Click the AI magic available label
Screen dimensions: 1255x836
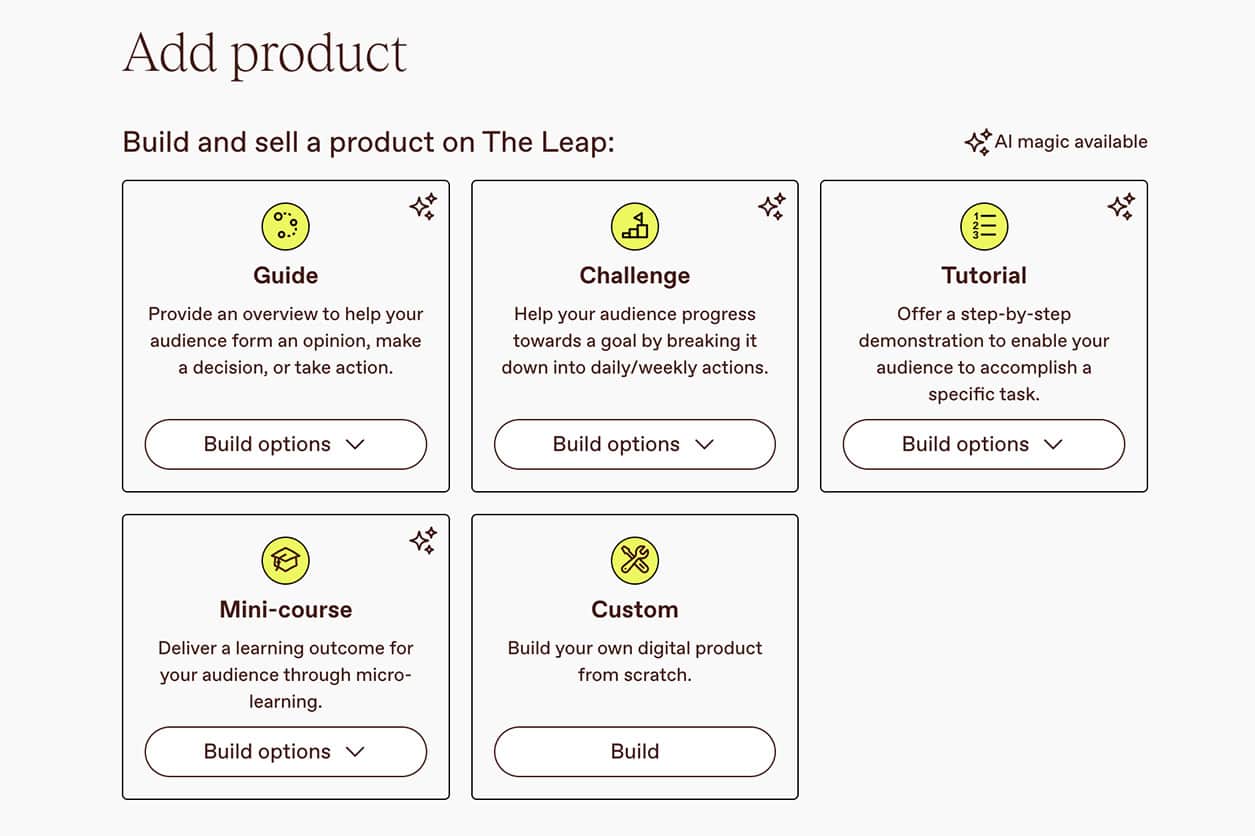(x=1071, y=141)
